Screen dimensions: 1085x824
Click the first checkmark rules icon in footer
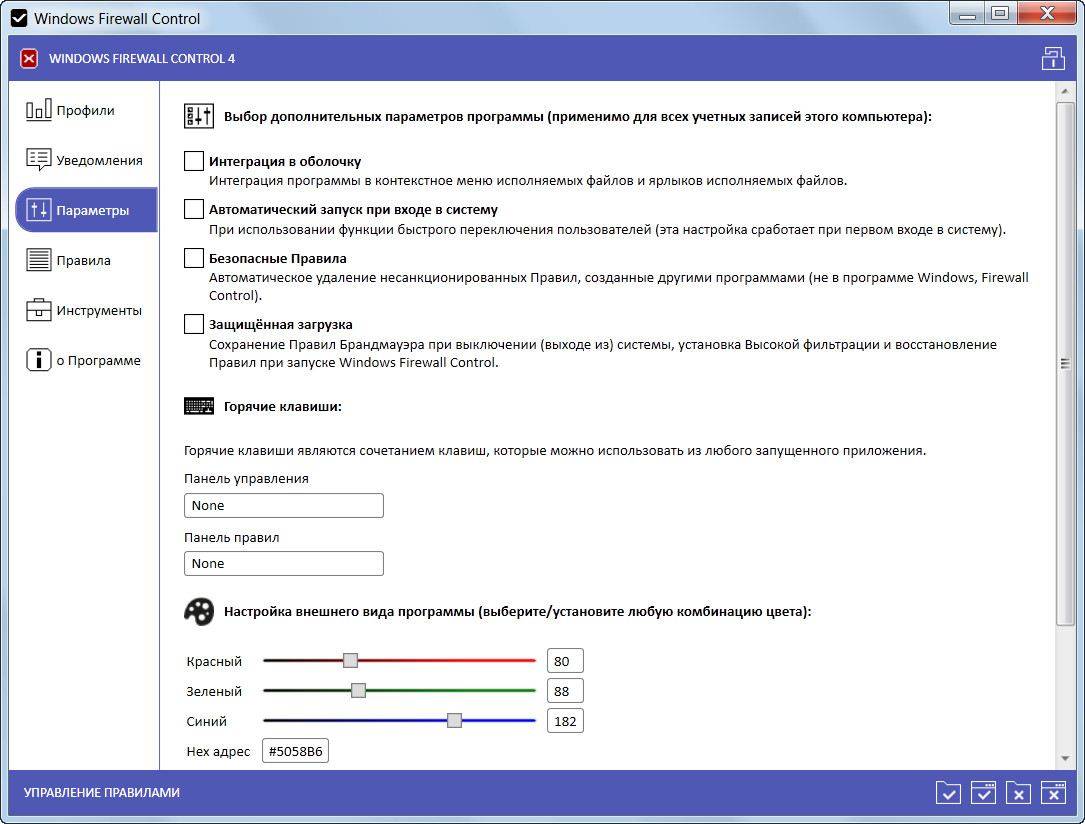pos(948,793)
